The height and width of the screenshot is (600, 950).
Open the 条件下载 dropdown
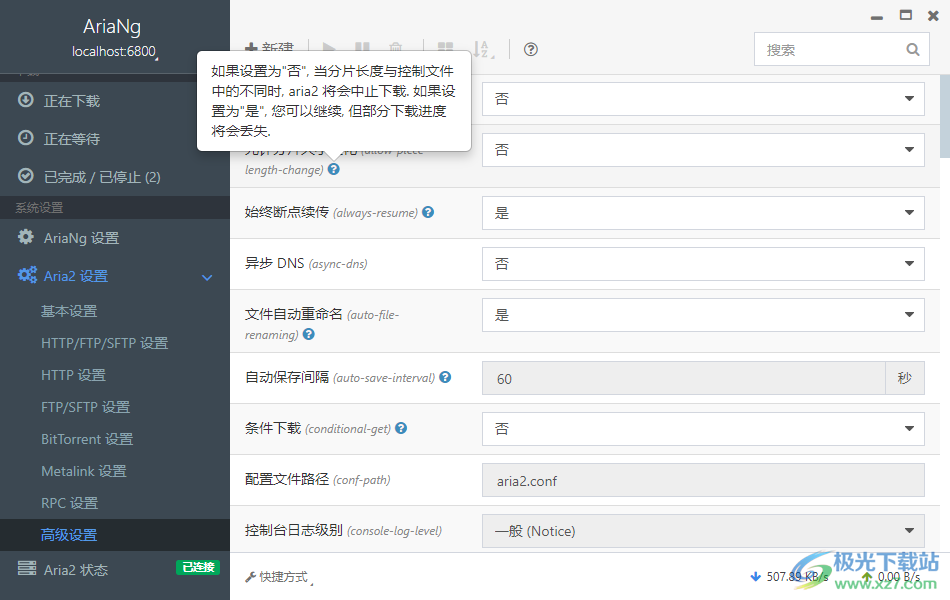703,428
